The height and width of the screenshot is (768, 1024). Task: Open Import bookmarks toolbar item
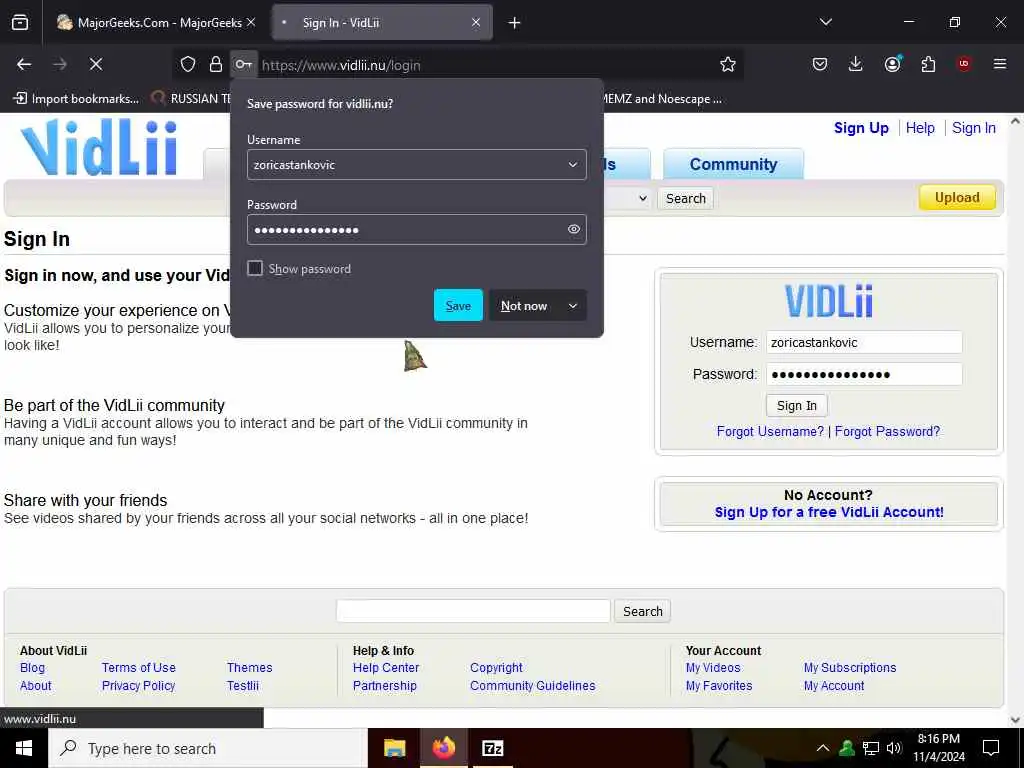76,99
